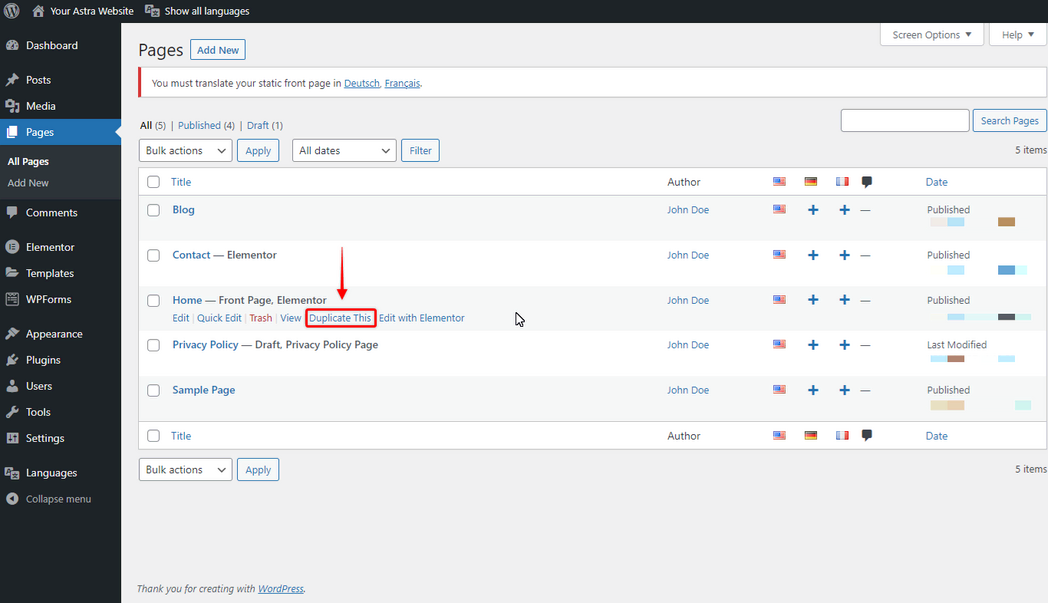Image resolution: width=1048 pixels, height=603 pixels.
Task: Switch to the Draft pages filter
Action: pos(253,124)
